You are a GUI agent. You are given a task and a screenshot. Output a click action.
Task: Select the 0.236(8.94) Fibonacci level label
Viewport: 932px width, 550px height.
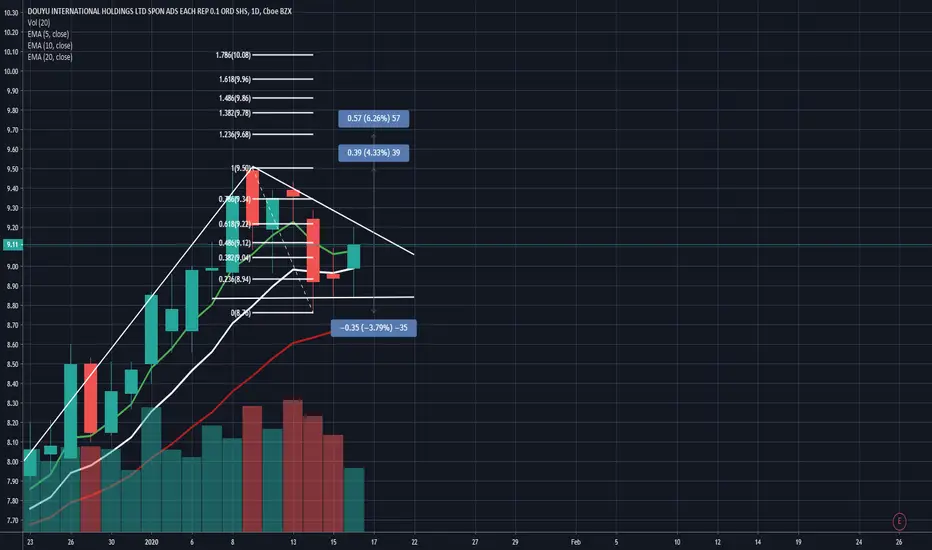(235, 279)
